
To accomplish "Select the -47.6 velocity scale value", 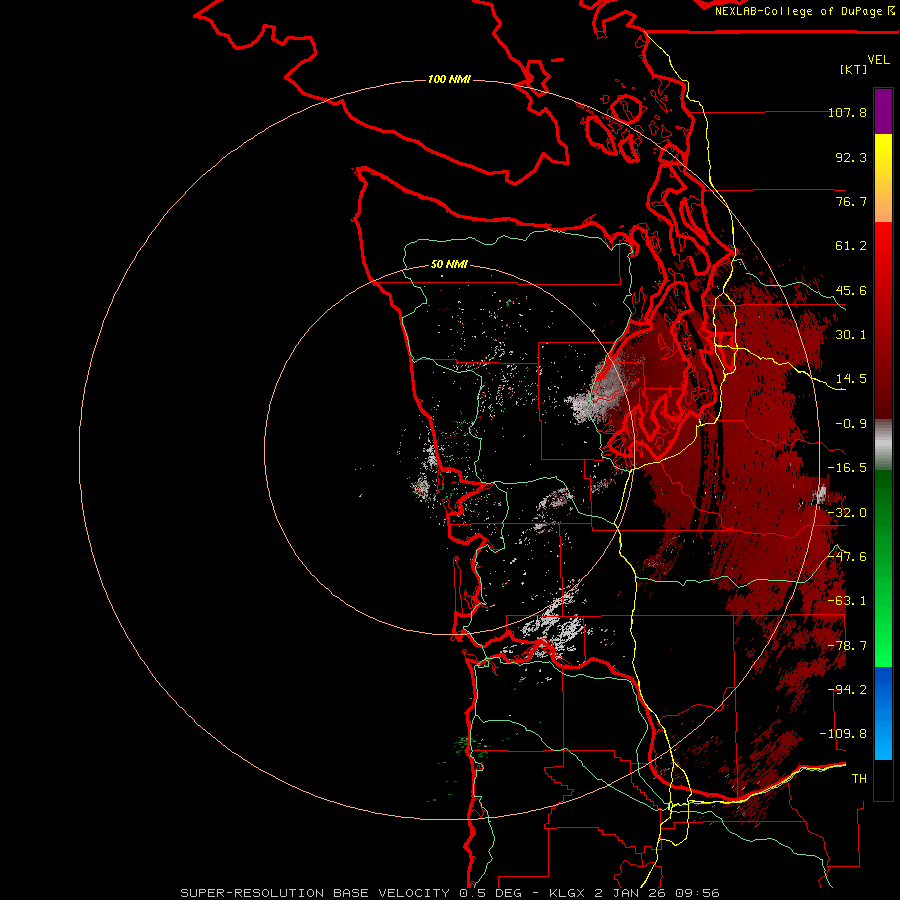I will coord(847,557).
